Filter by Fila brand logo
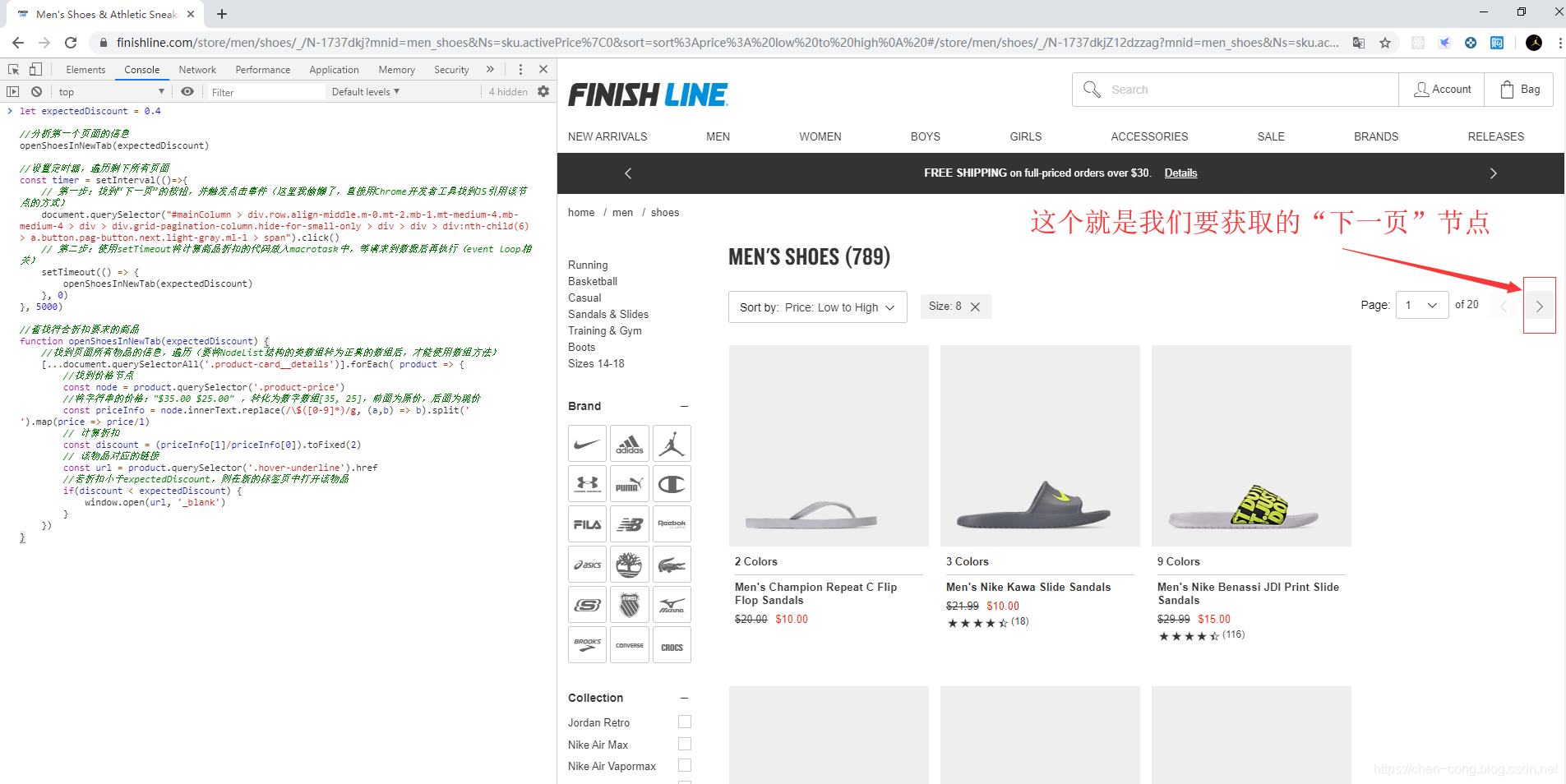The width and height of the screenshot is (1566, 784). 587,524
